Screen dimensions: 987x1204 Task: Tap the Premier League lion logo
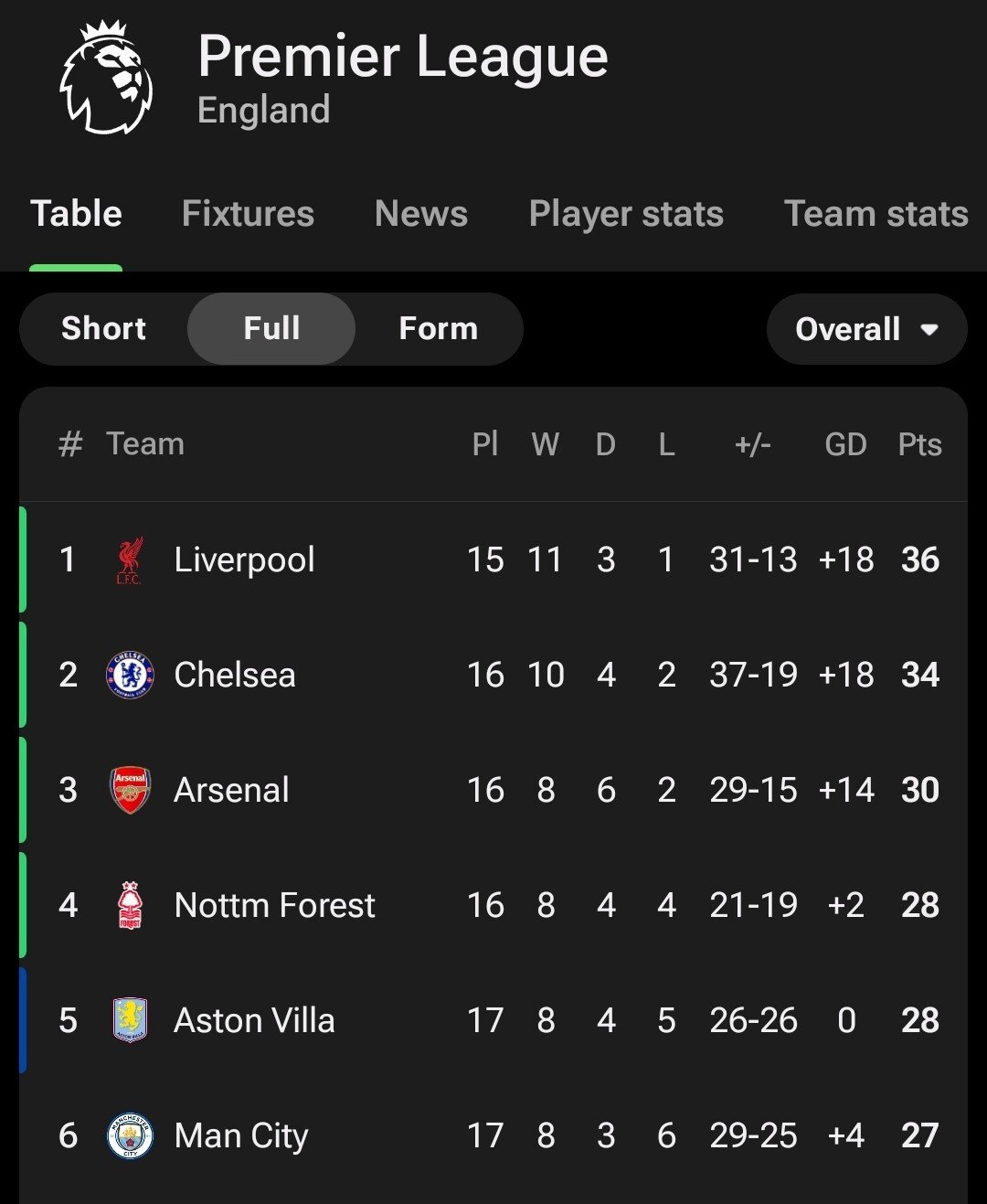107,77
